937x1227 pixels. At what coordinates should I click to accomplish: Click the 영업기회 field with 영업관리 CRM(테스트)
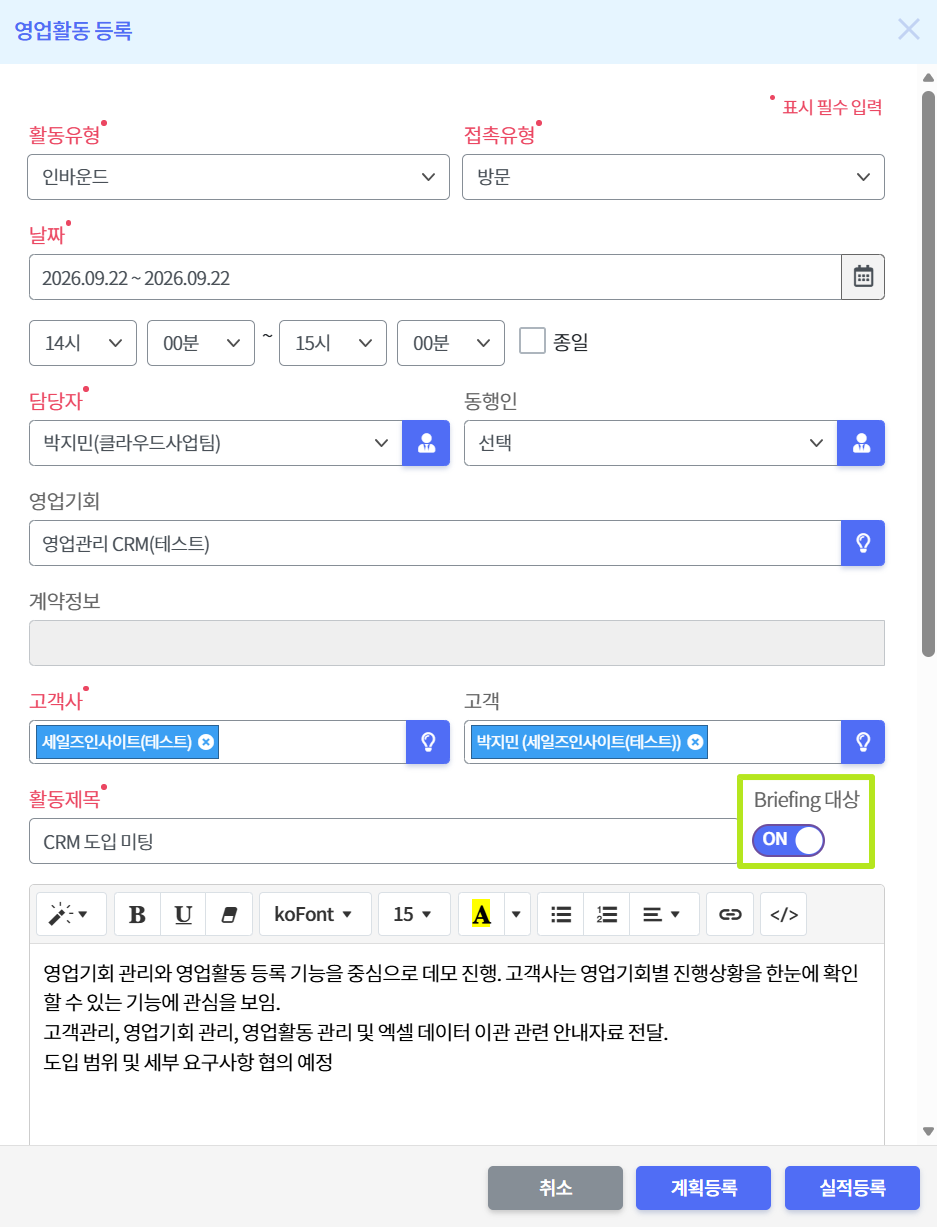pyautogui.click(x=435, y=543)
